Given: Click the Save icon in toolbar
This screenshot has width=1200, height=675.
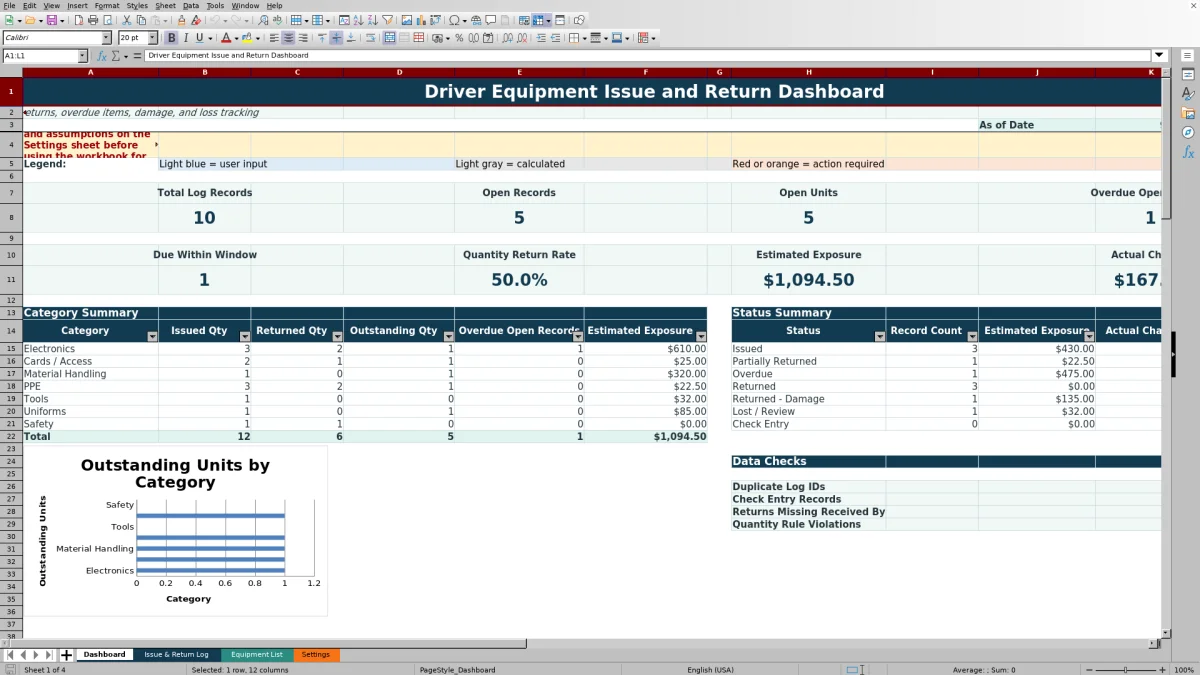Looking at the screenshot, I should (x=50, y=20).
